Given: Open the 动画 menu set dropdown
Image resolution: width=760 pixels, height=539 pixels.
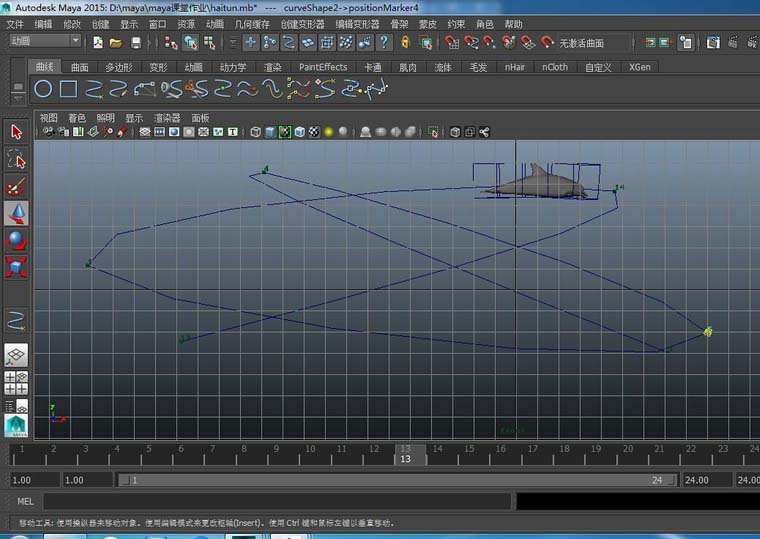Looking at the screenshot, I should (x=46, y=41).
